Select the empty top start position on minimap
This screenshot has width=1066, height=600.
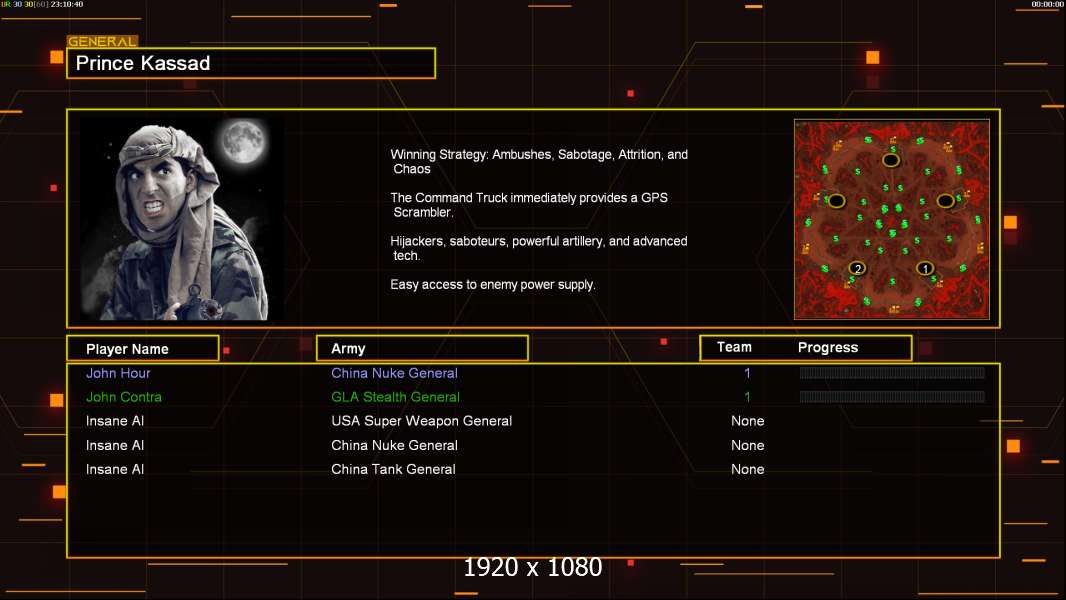click(x=891, y=160)
